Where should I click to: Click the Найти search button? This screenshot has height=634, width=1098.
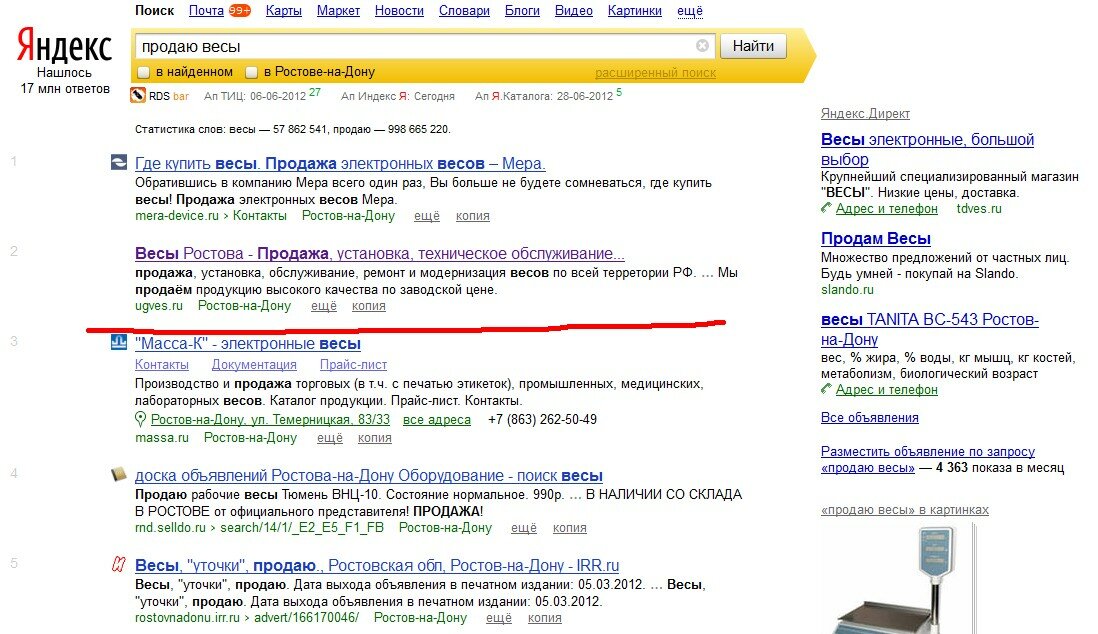click(x=753, y=46)
